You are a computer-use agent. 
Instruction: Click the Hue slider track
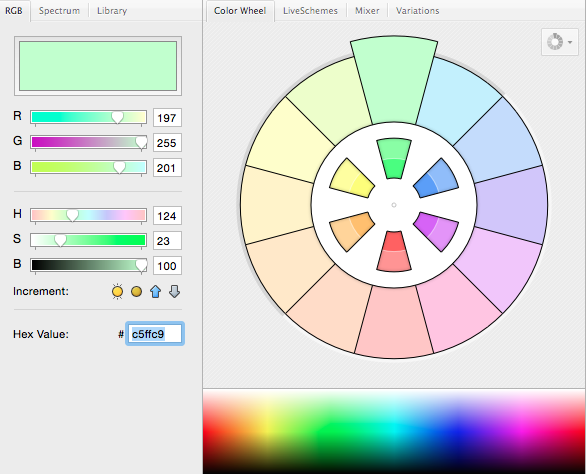pos(88,215)
